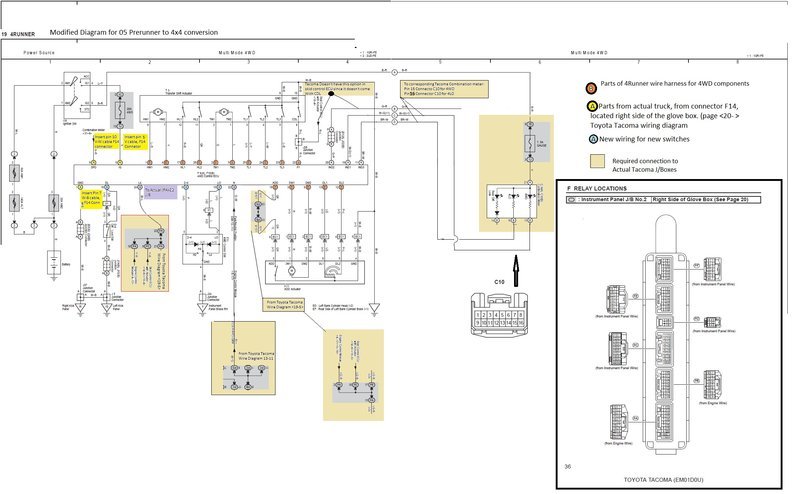This screenshot has width=798, height=494.
Task: Click the J24 junction connector symbol
Action: click(298, 142)
